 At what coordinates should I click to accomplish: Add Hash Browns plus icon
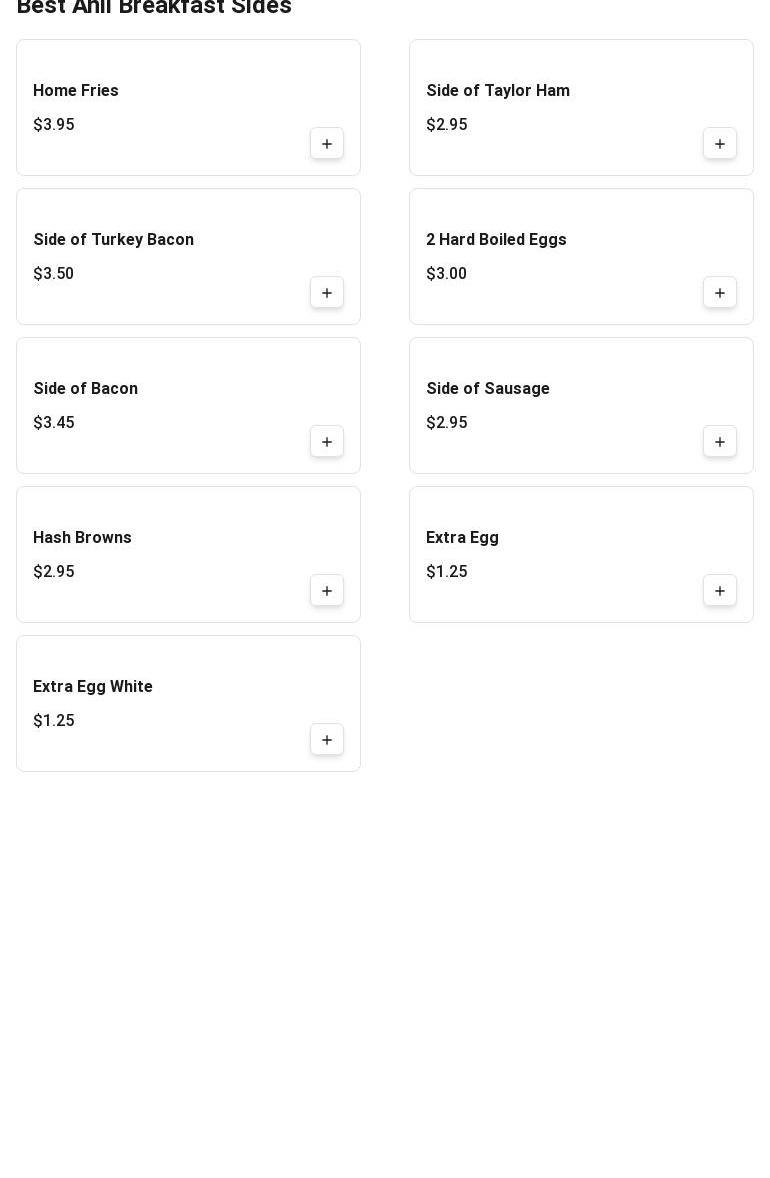327,591
